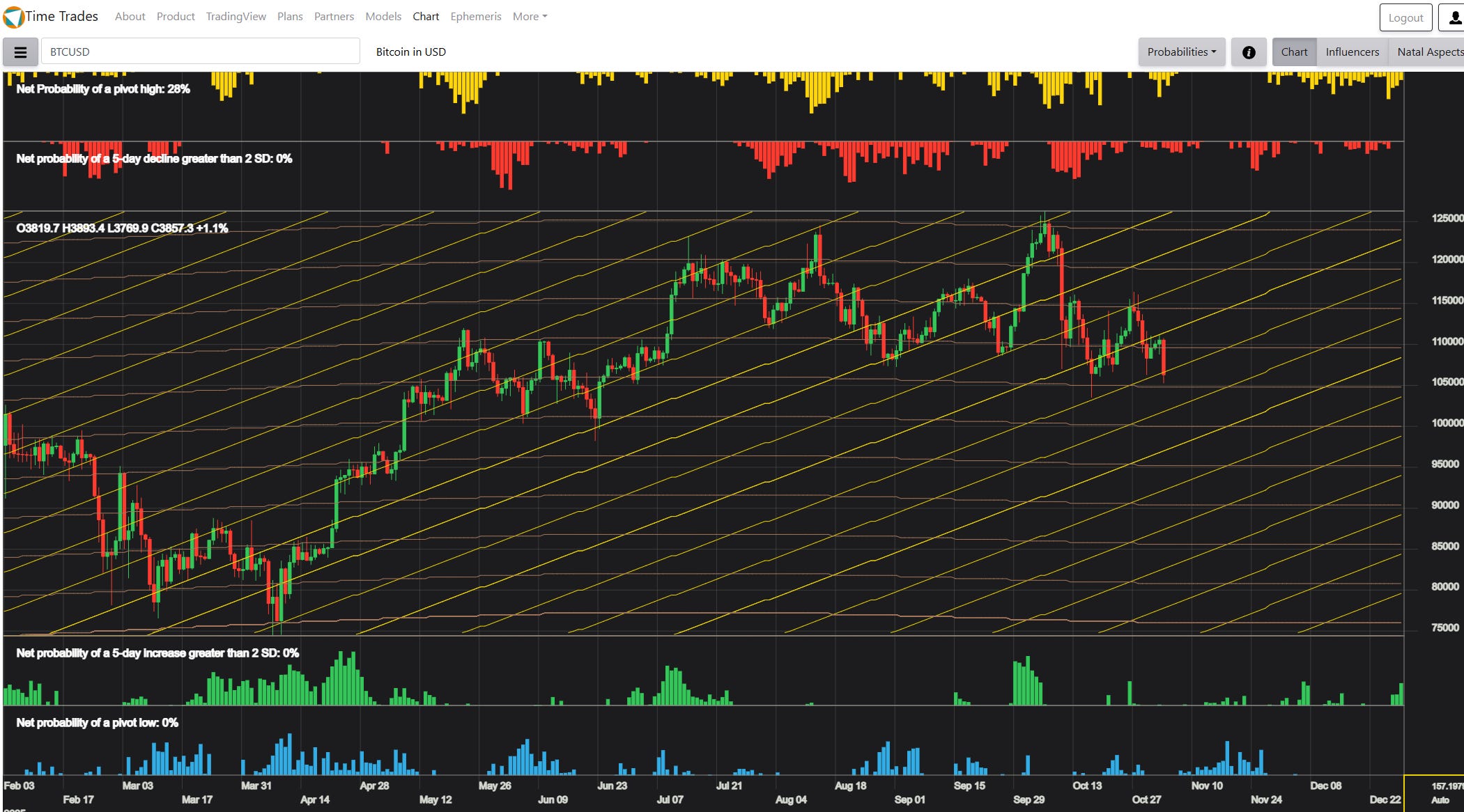Click the BTCUSD symbol input field

[200, 52]
